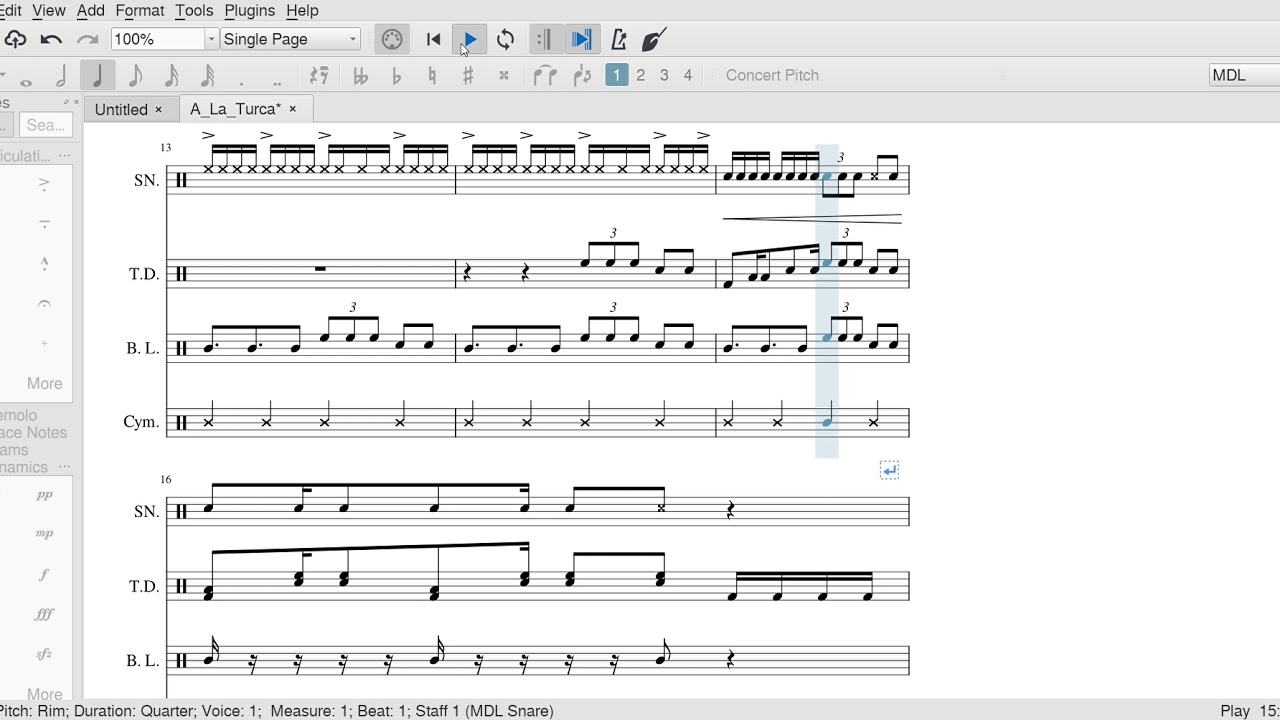Select 32nd note duration
Image resolution: width=1280 pixels, height=720 pixels.
coord(207,75)
